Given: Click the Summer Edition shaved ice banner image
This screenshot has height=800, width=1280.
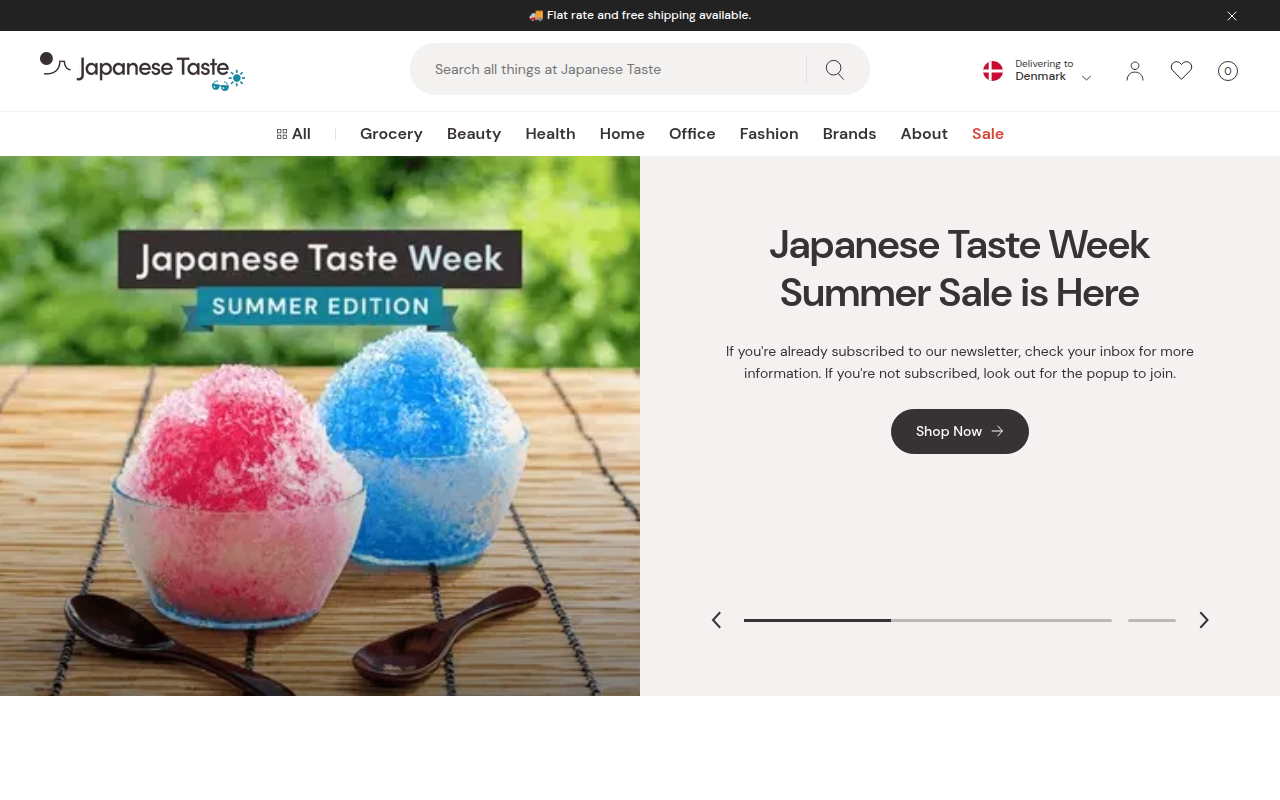Looking at the screenshot, I should coord(320,426).
